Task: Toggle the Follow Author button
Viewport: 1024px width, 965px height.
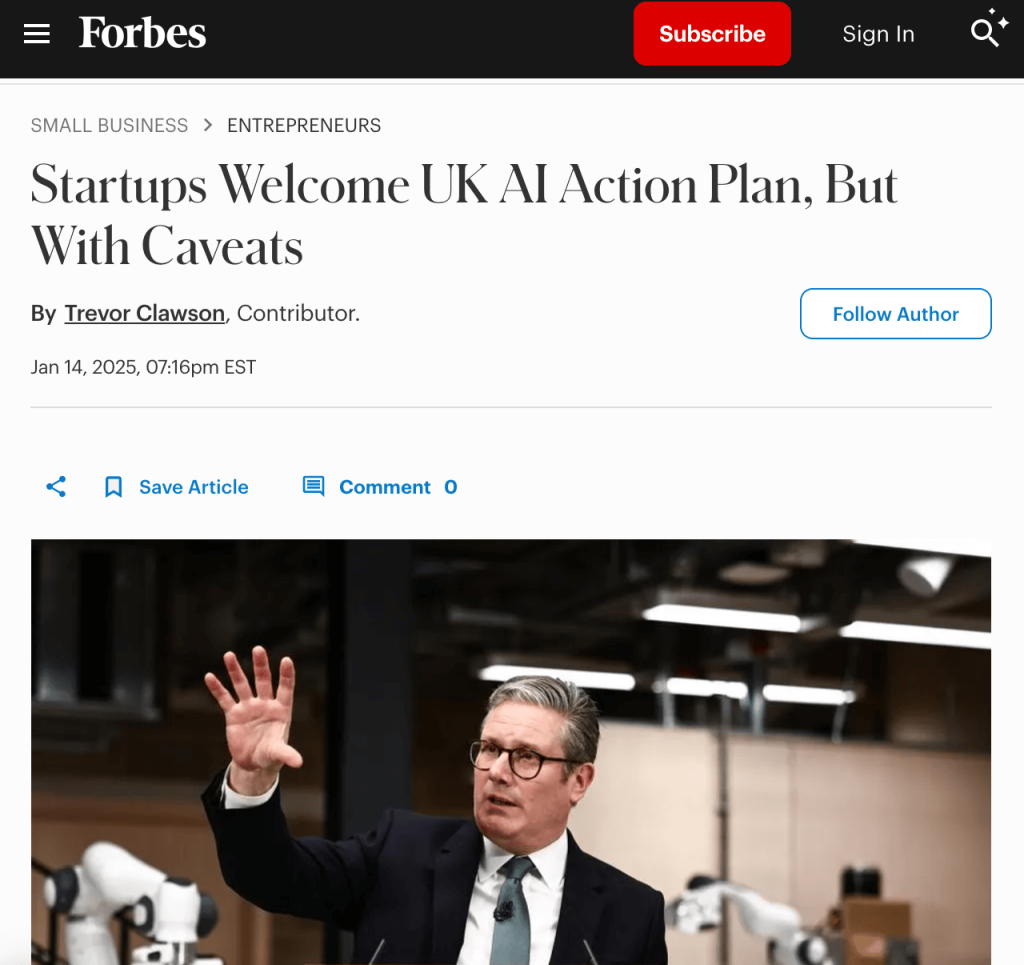Action: (895, 314)
